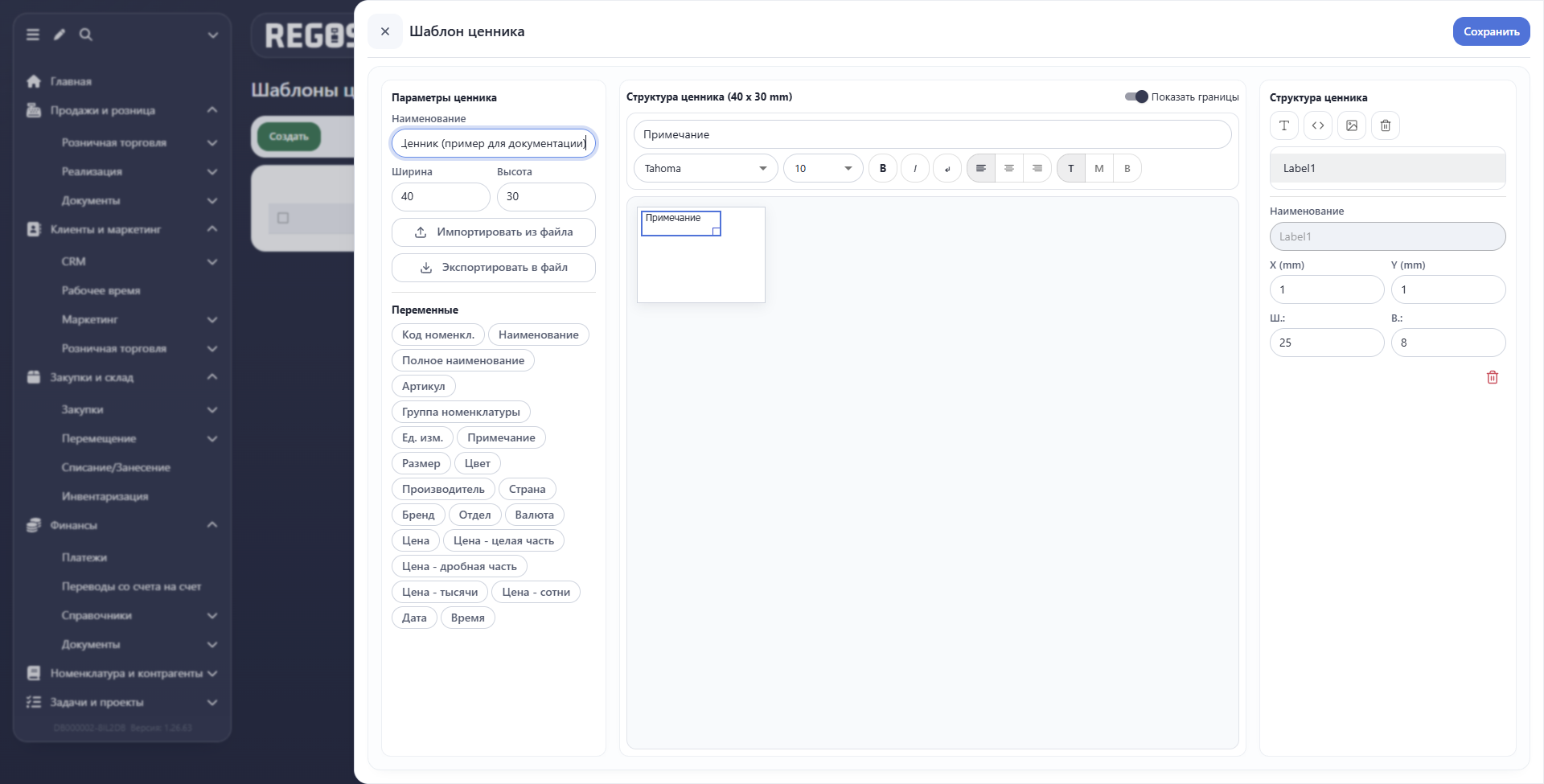Set vertical alignment to M (middle)
This screenshot has width=1544, height=784.
point(1099,168)
